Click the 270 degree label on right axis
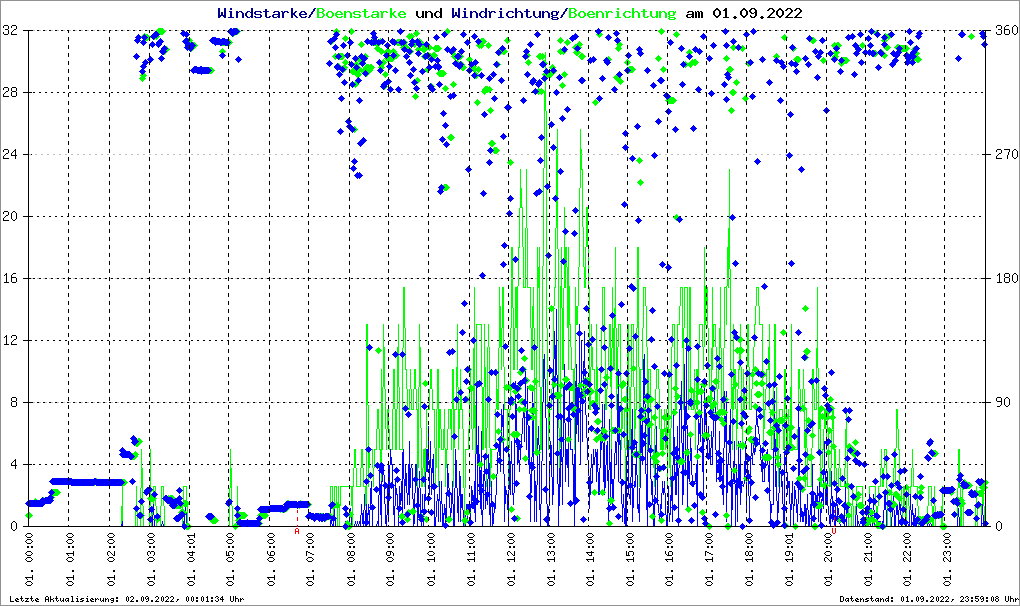The image size is (1020, 606). point(1005,155)
